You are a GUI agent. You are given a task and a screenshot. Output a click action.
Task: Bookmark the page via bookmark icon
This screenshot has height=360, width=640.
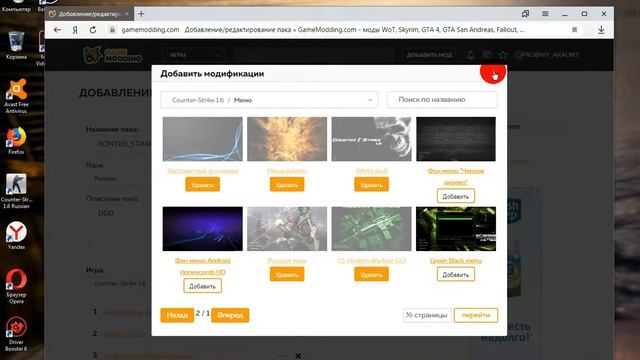coord(574,30)
